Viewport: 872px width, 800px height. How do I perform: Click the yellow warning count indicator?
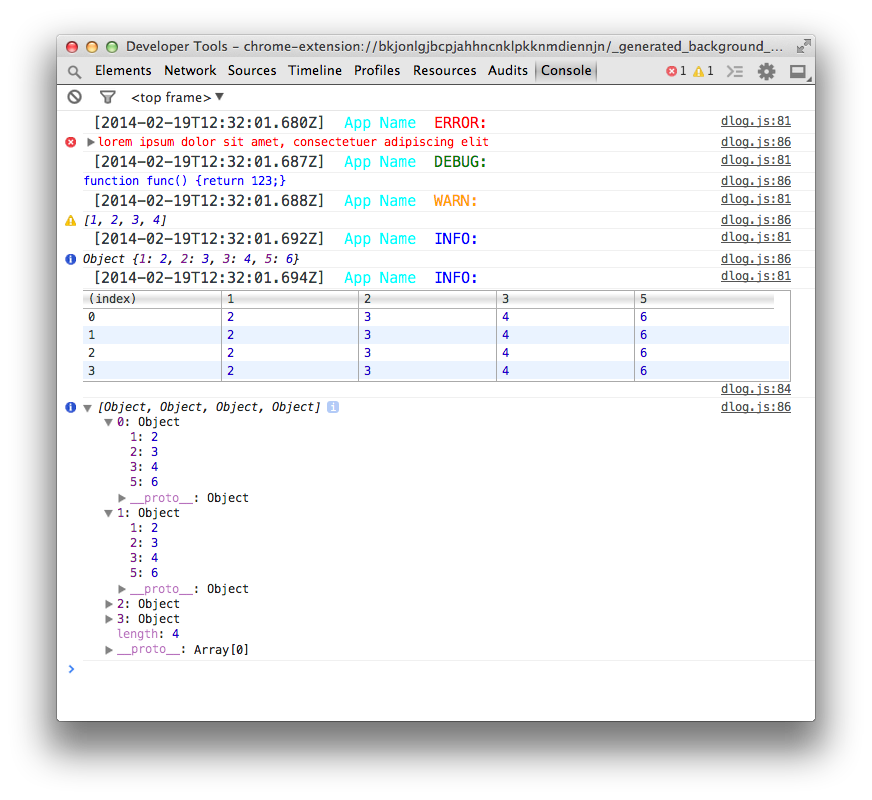703,71
